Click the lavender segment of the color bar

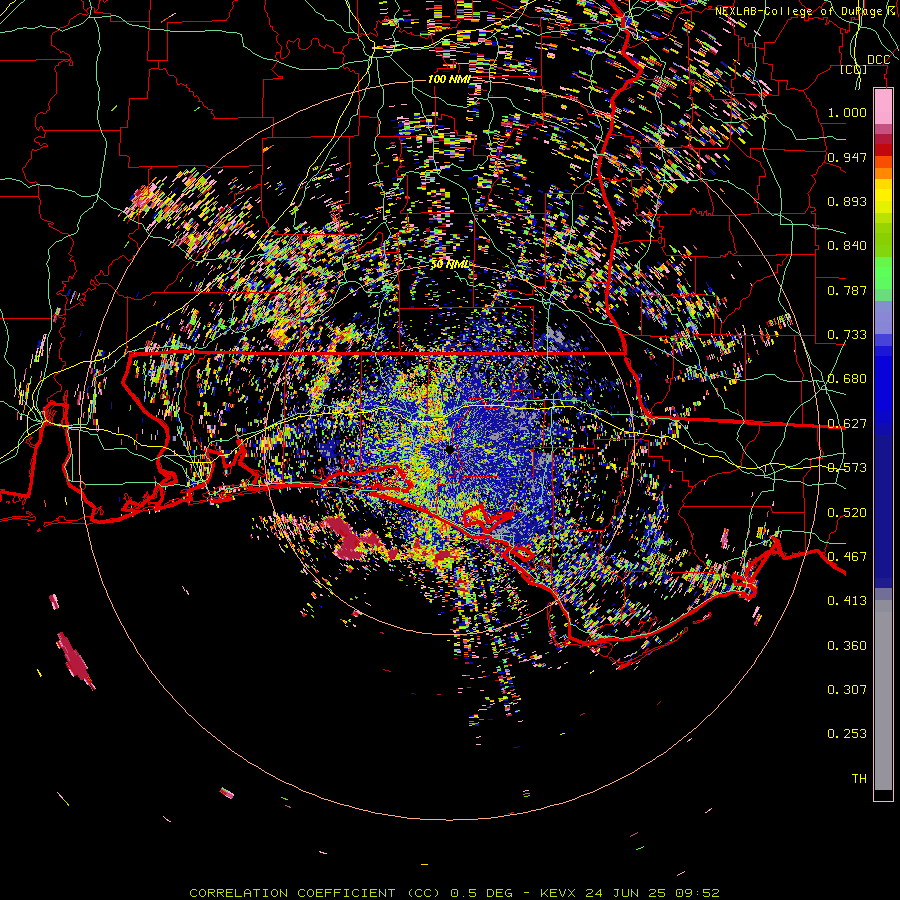click(883, 317)
